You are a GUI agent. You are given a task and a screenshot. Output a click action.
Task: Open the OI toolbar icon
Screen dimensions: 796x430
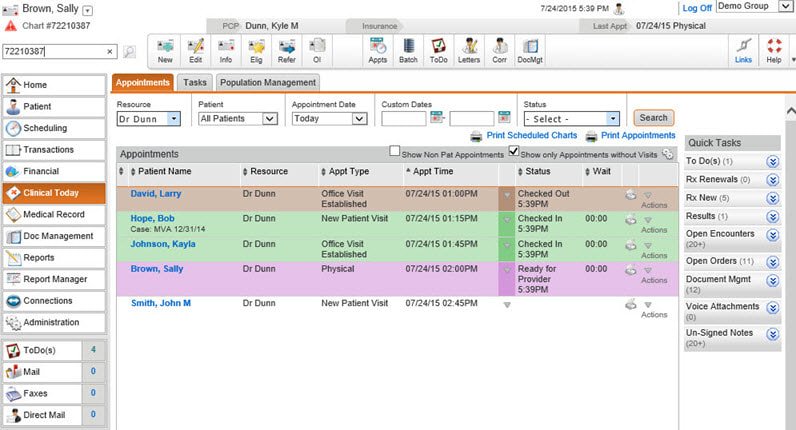click(317, 51)
